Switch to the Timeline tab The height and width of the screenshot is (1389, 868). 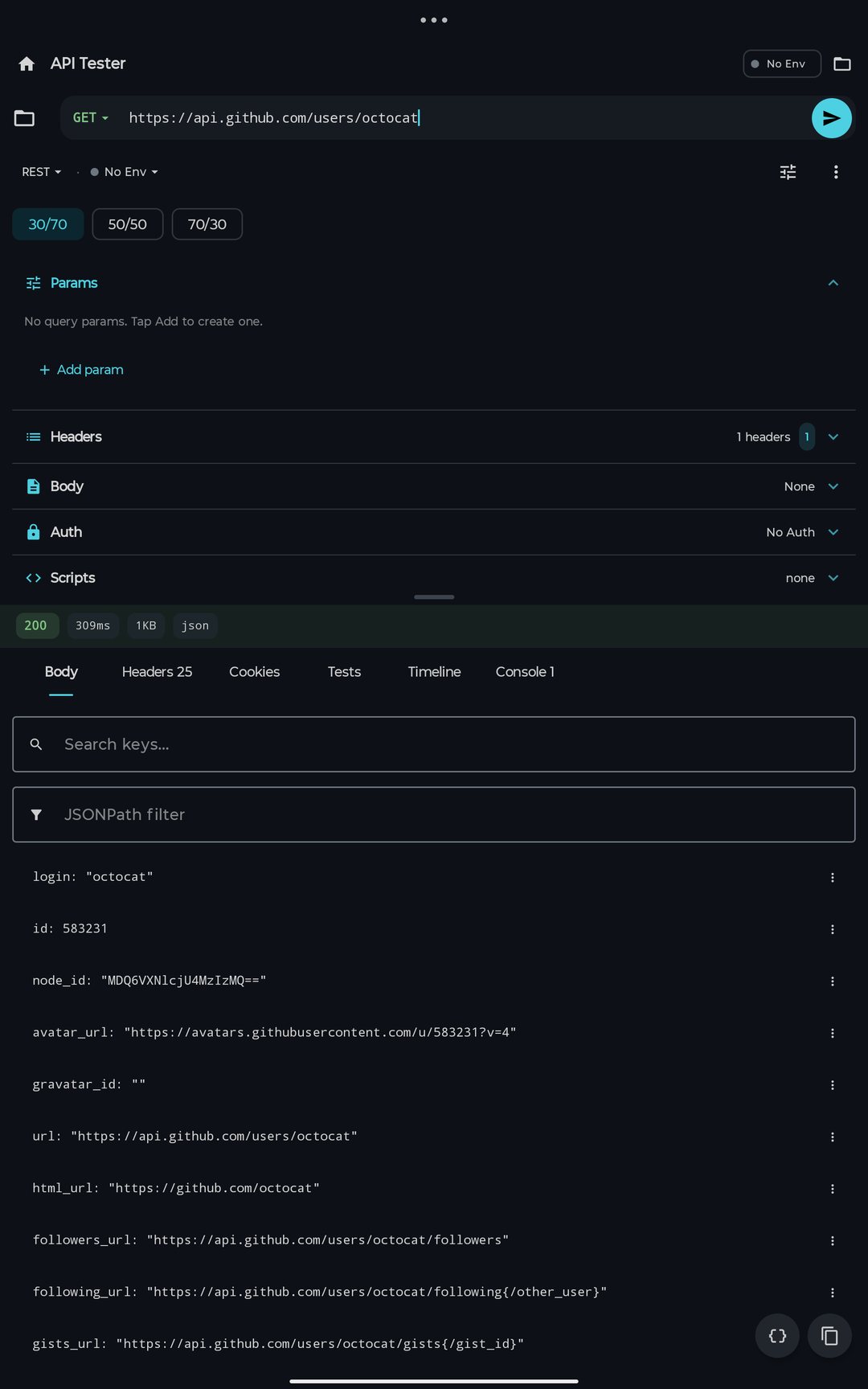[434, 672]
